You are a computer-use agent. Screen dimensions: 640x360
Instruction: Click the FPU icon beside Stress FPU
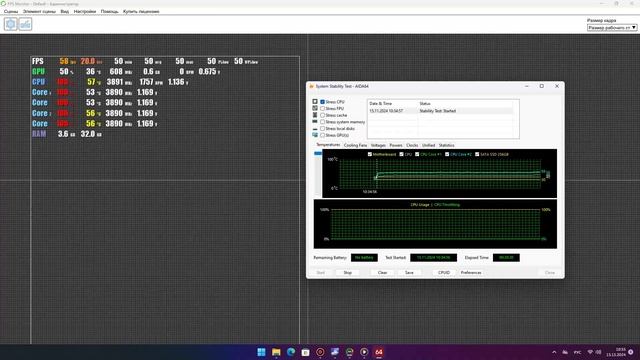tap(315, 108)
